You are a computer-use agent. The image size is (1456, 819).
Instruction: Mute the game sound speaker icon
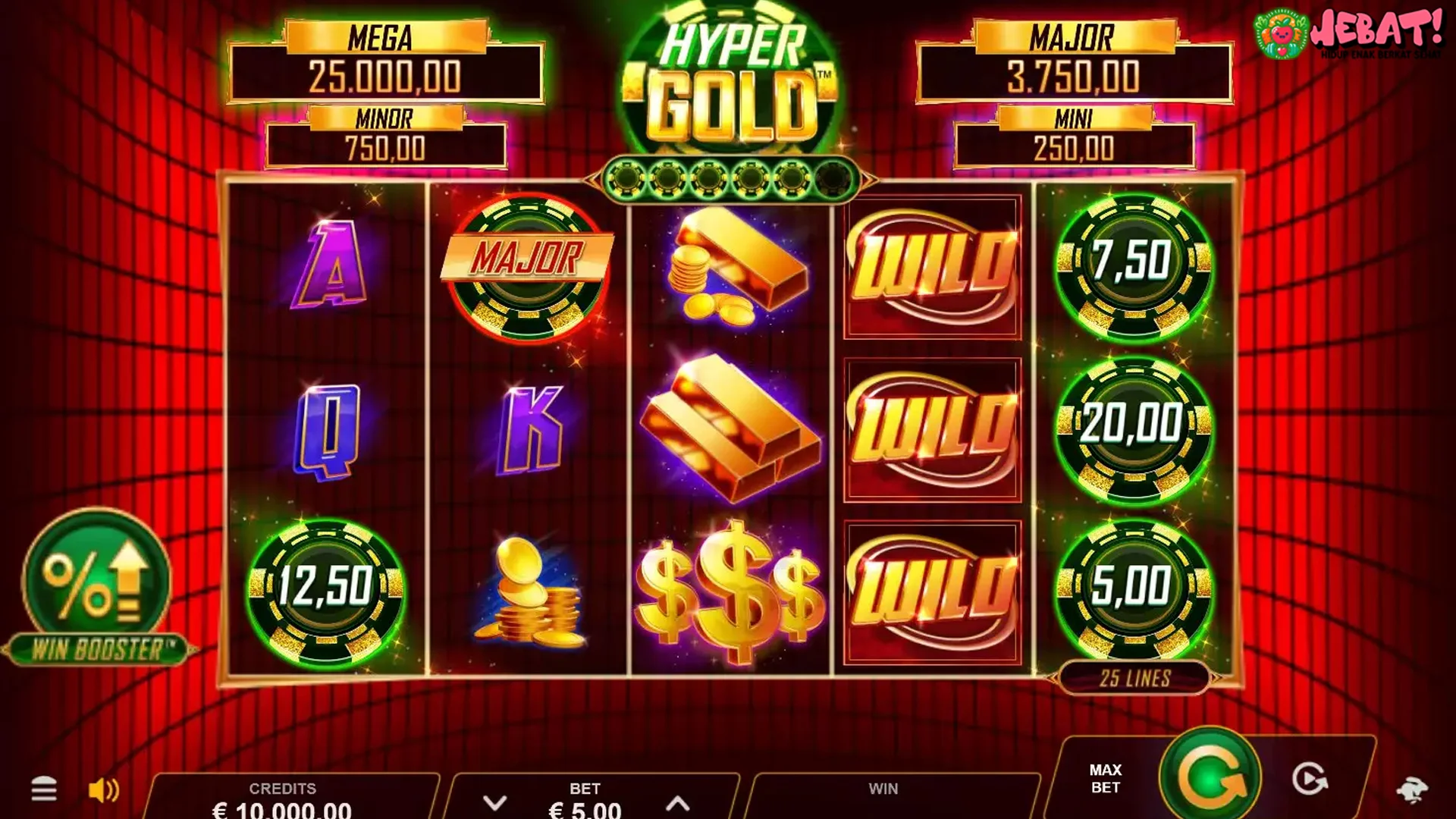tap(103, 790)
